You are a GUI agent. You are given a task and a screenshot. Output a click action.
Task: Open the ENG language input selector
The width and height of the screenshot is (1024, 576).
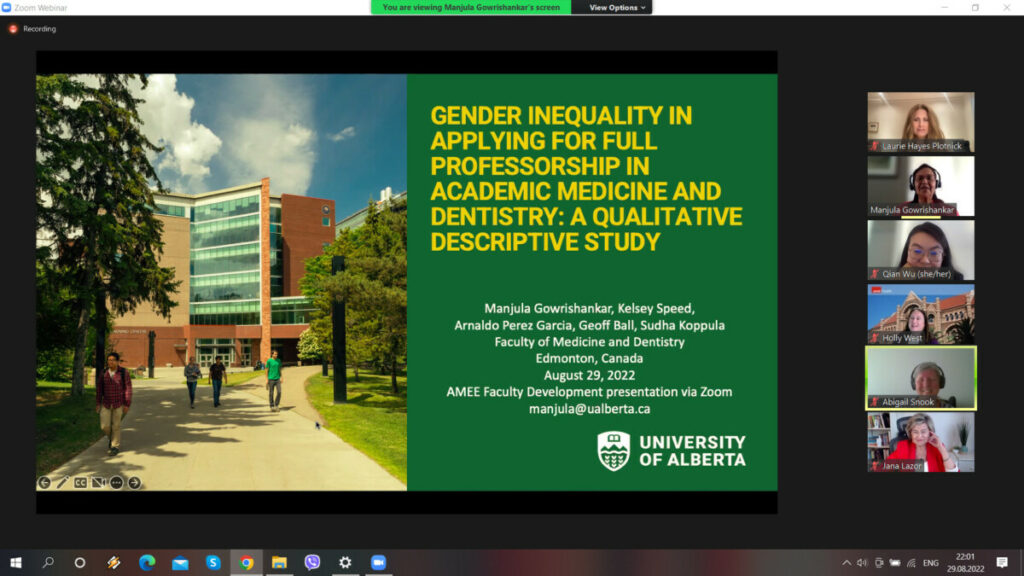pyautogui.click(x=930, y=562)
